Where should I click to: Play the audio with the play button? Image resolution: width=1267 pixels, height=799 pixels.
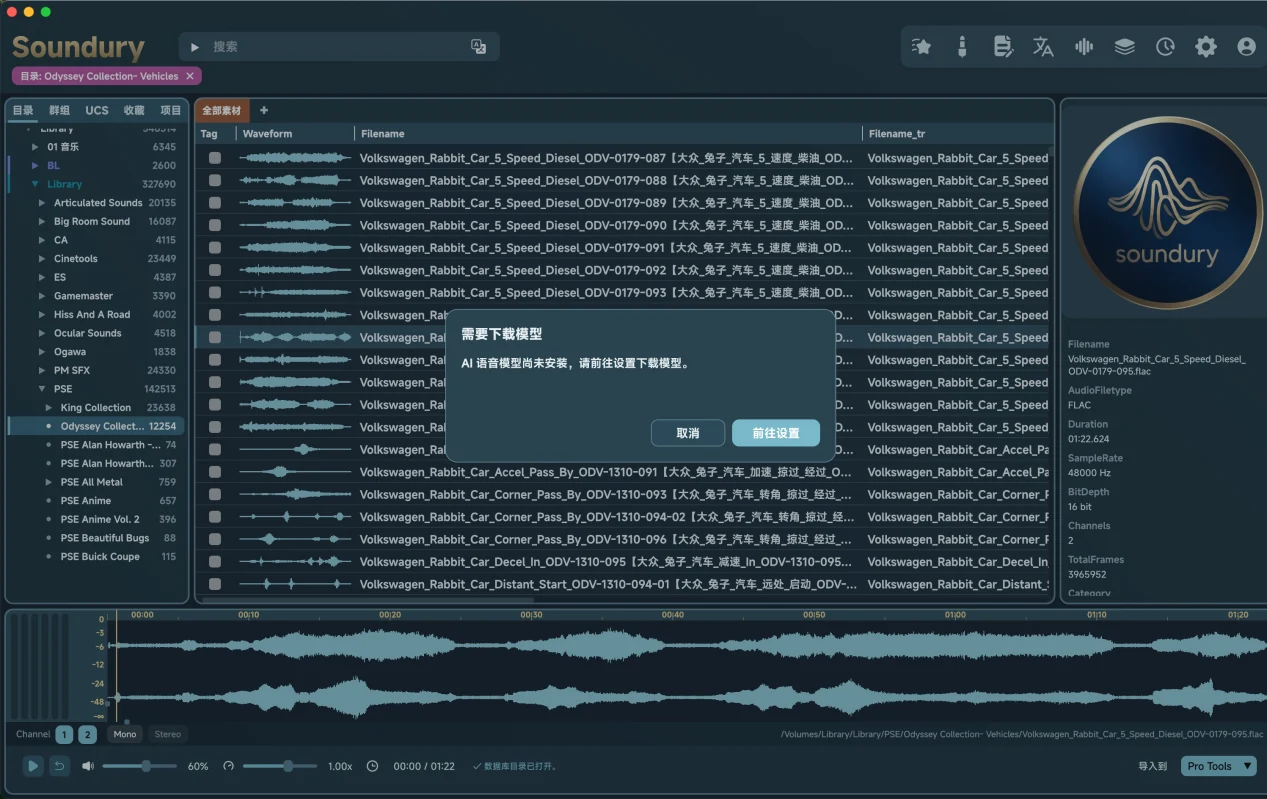pos(33,766)
